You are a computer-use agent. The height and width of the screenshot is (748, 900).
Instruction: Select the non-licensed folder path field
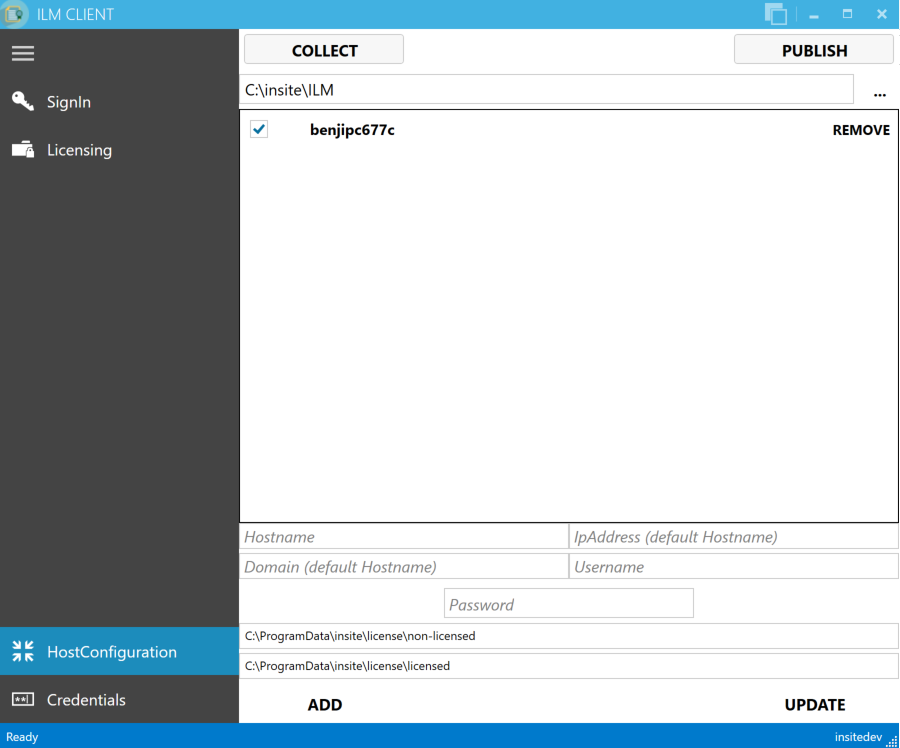click(568, 635)
